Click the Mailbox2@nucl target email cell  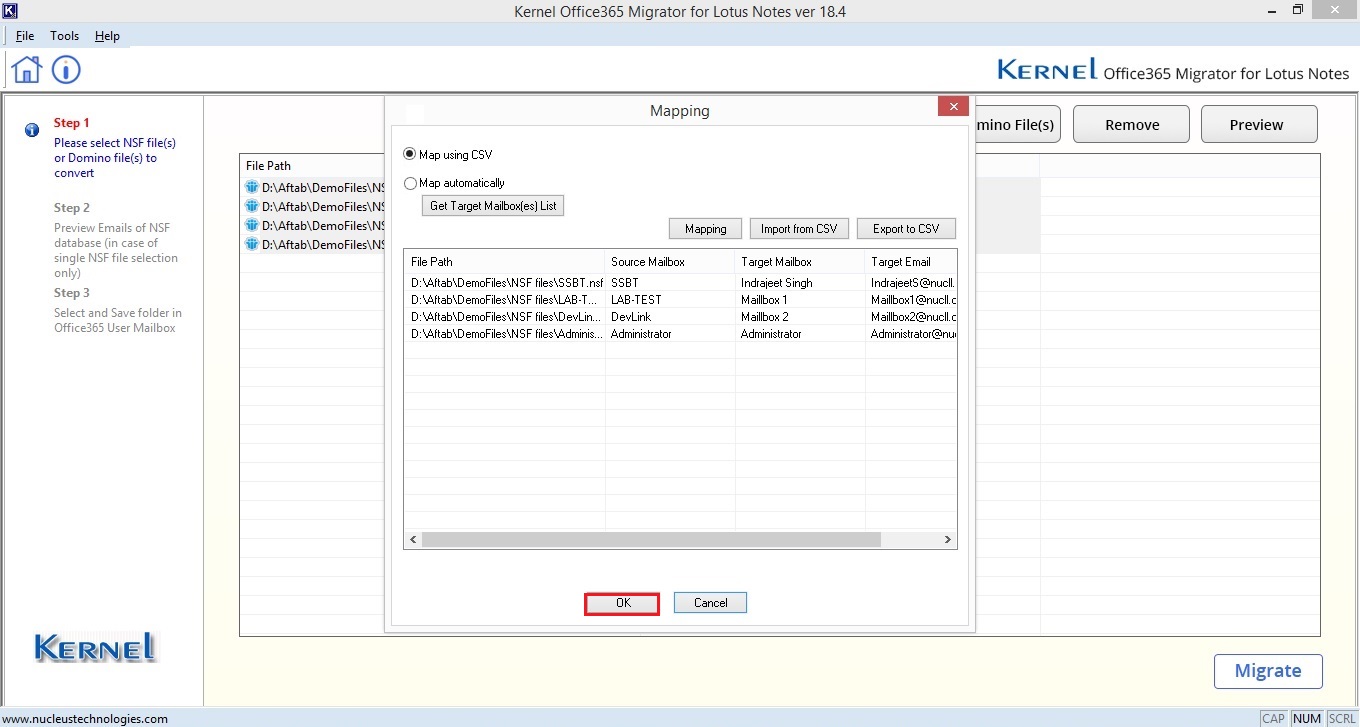(911, 317)
